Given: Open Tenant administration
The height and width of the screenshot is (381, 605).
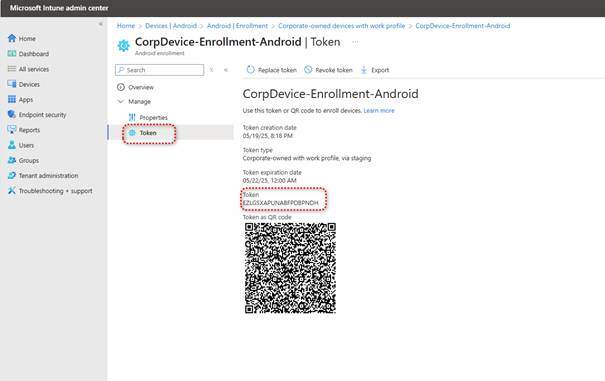Looking at the screenshot, I should pos(43,176).
